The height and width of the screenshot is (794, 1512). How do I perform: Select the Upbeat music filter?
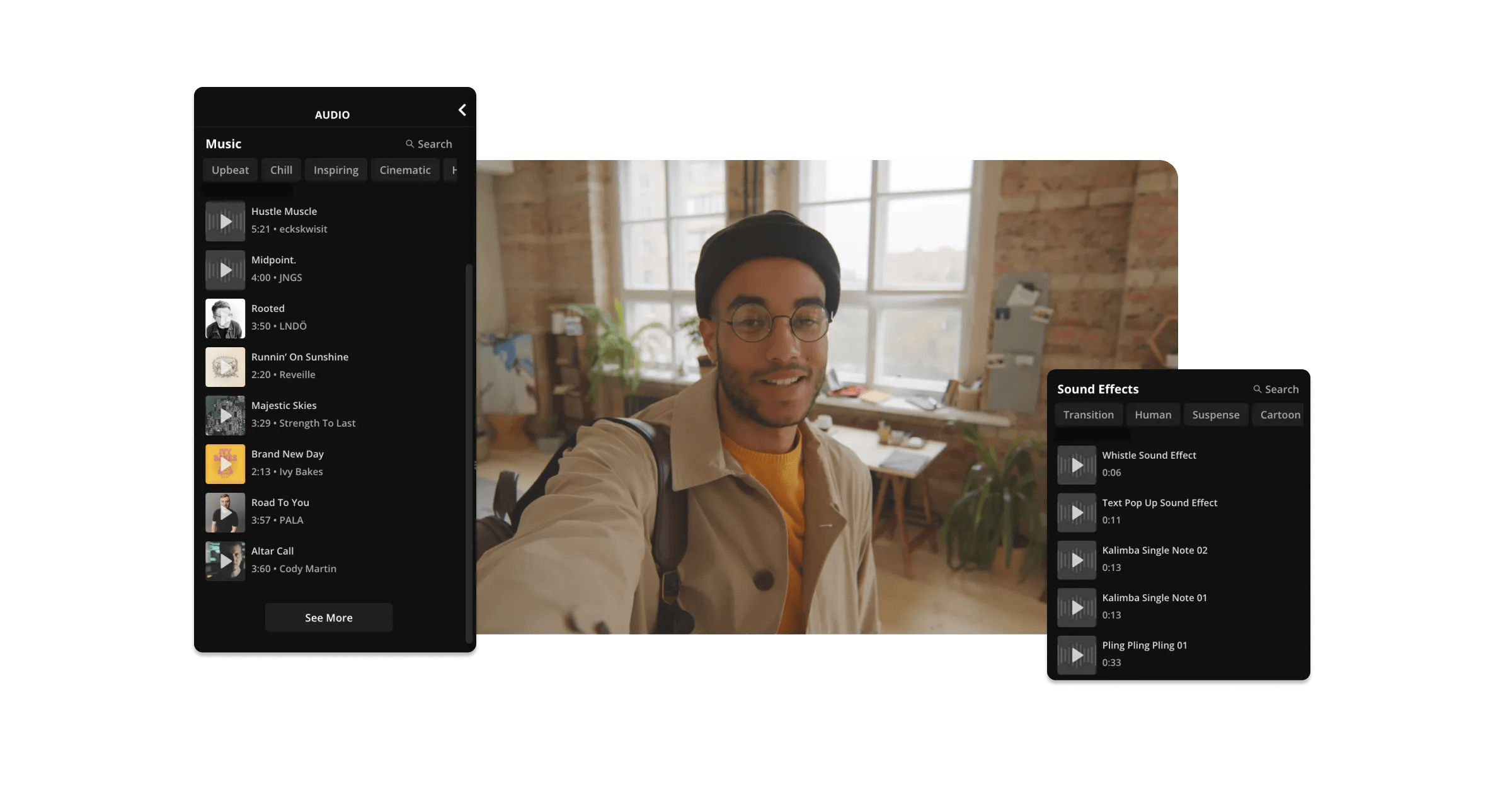click(x=230, y=170)
